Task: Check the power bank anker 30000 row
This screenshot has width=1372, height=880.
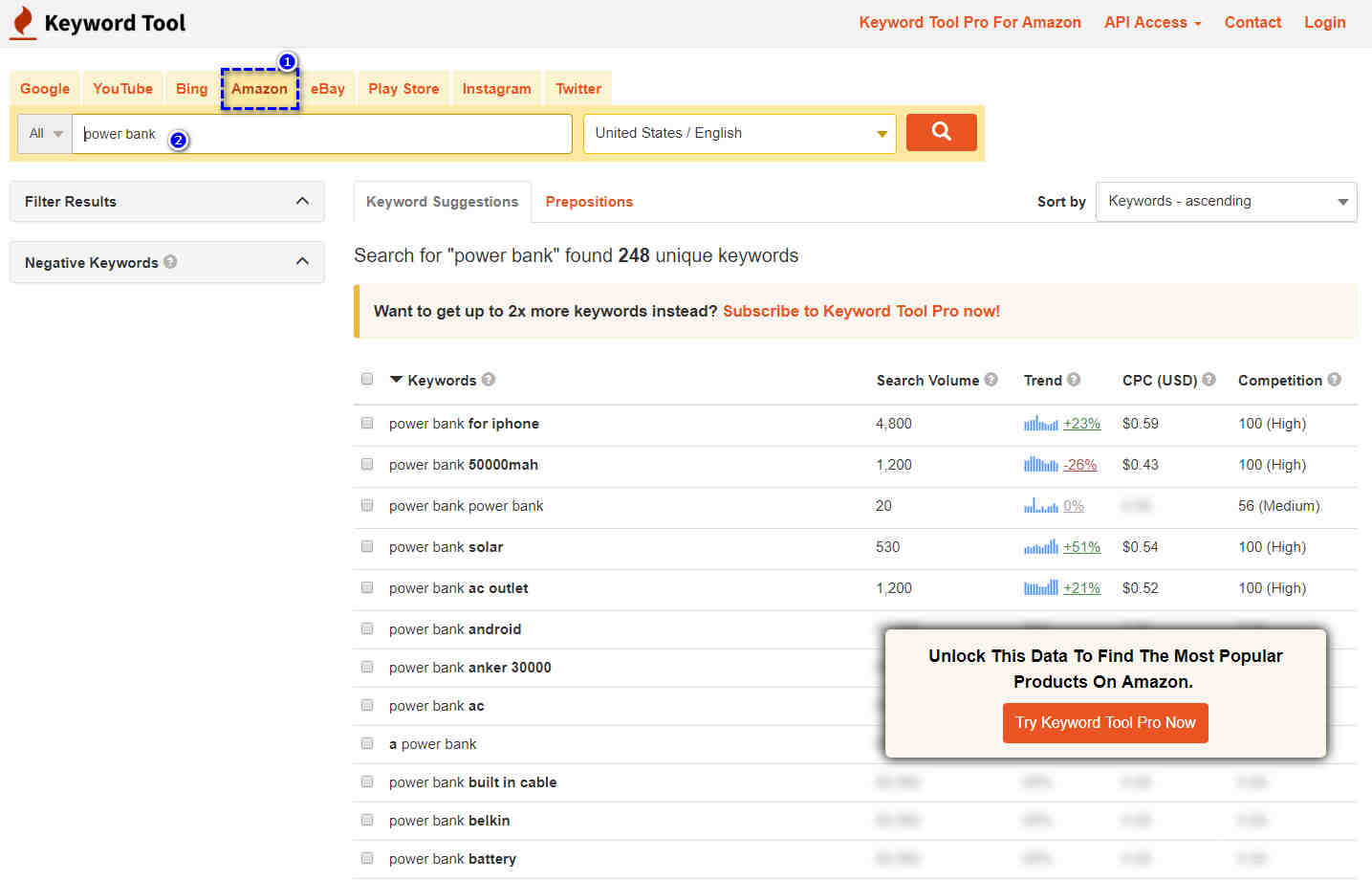Action: tap(367, 667)
